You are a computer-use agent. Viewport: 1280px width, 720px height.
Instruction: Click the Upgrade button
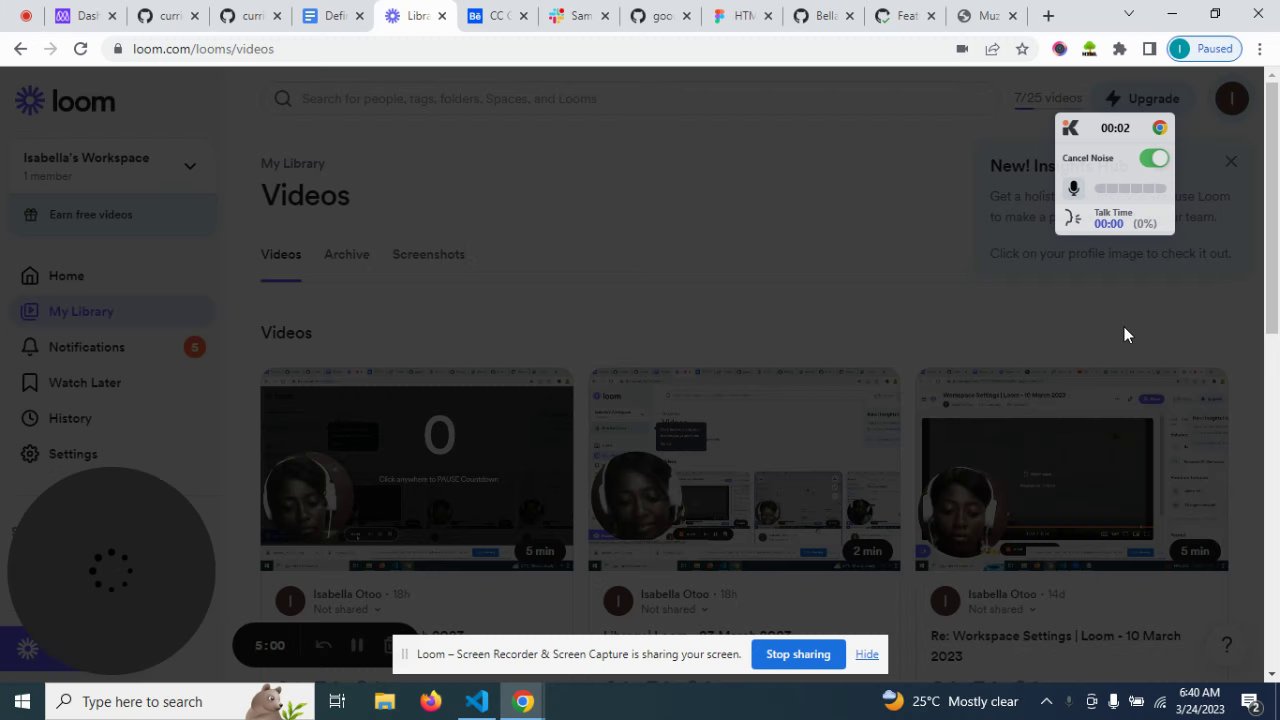click(1142, 98)
